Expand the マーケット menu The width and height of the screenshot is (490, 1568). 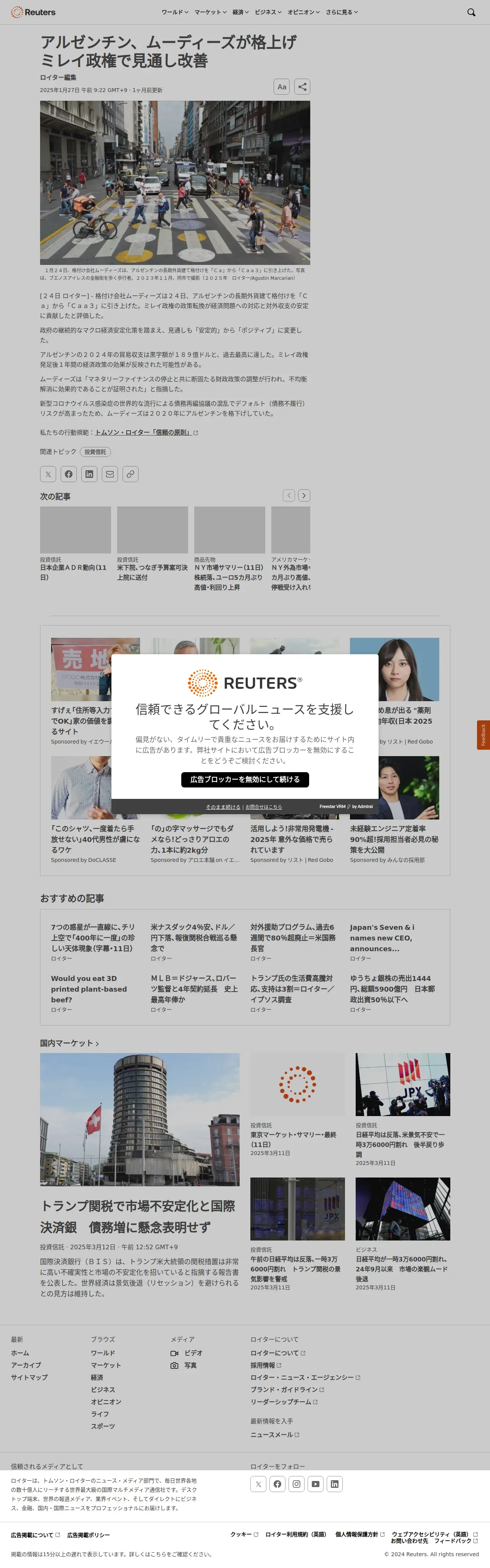coord(211,12)
